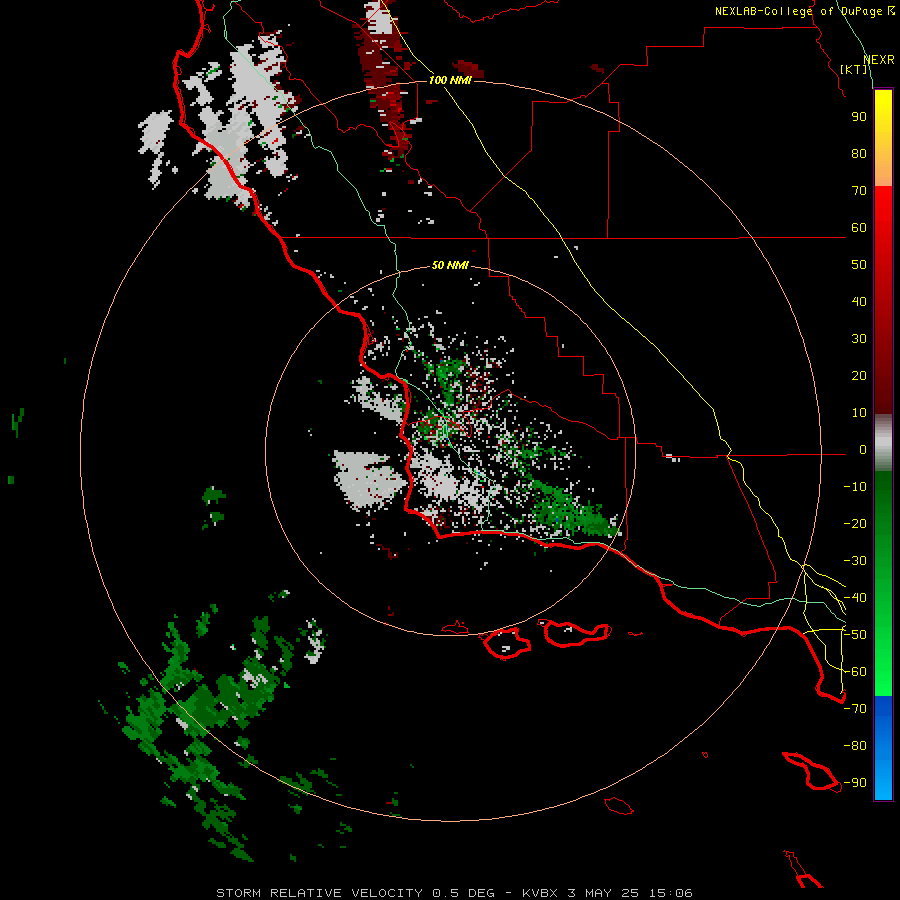Pick the gray zero-velocity segment of color bar
Image resolution: width=900 pixels, height=900 pixels.
[x=883, y=443]
